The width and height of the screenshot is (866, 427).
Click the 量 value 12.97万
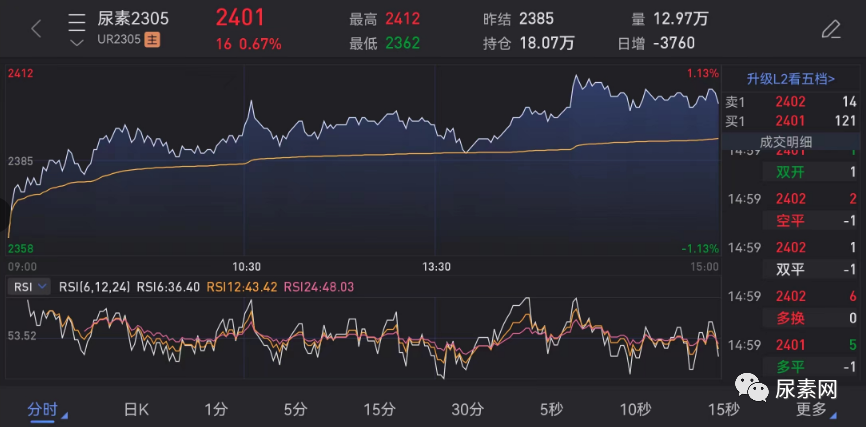(680, 19)
